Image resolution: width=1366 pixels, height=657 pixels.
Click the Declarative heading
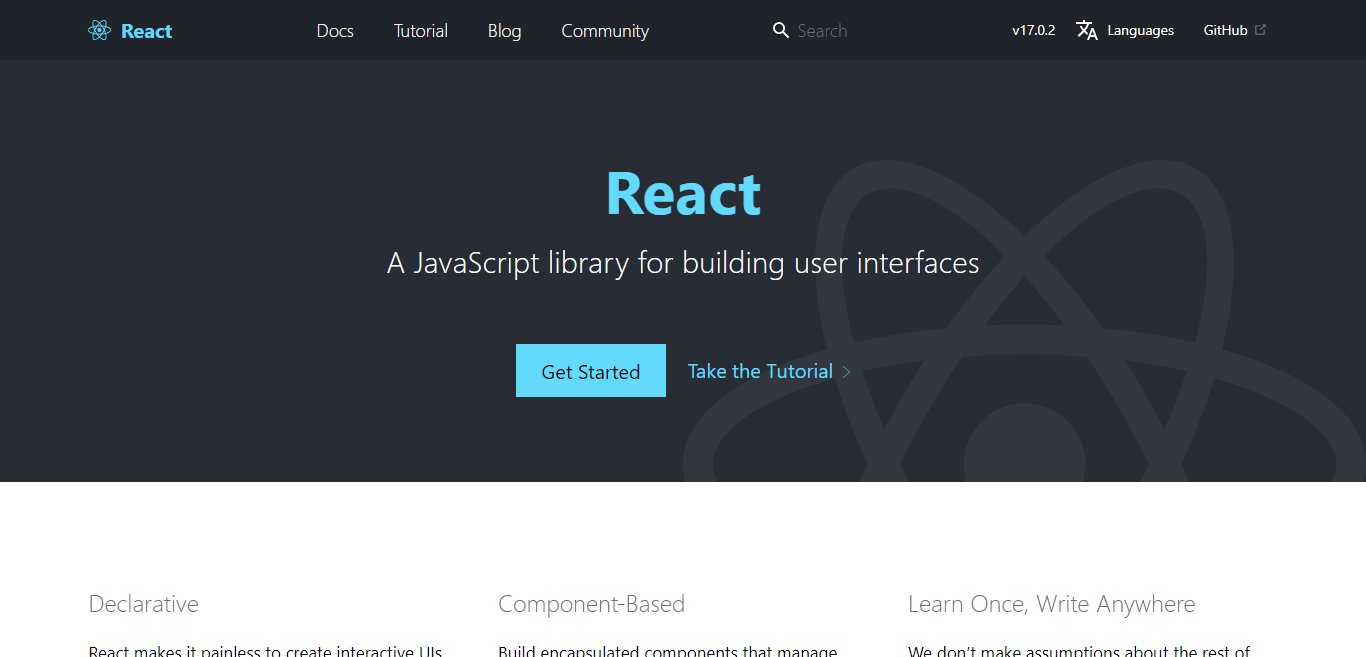(144, 604)
